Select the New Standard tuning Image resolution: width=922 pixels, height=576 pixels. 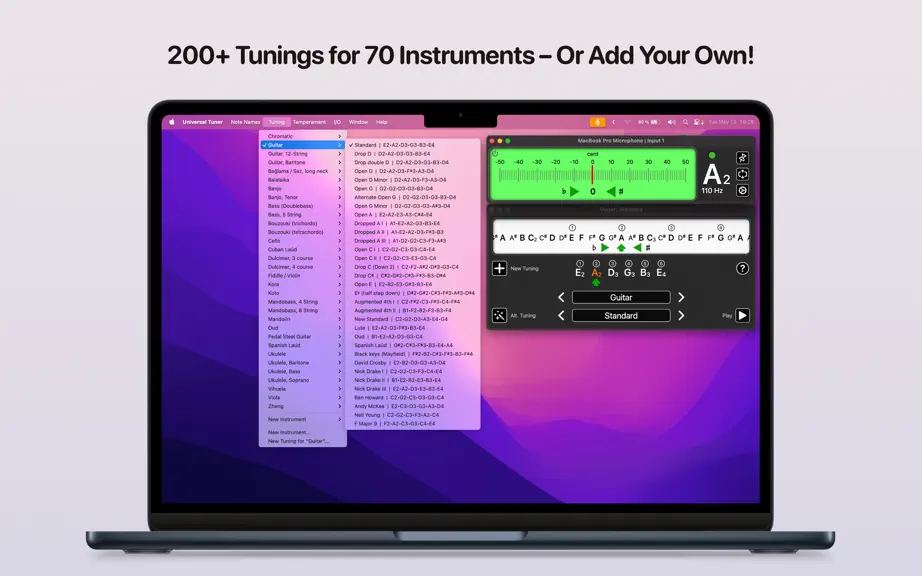[413, 319]
